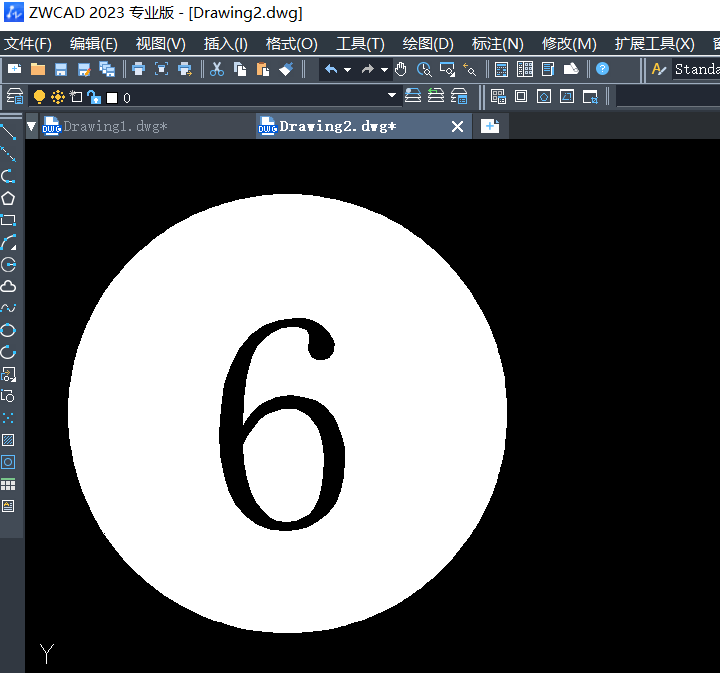Toggle layer 0 viewport freeze icon
Viewport: 720px width, 673px height.
click(x=76, y=97)
